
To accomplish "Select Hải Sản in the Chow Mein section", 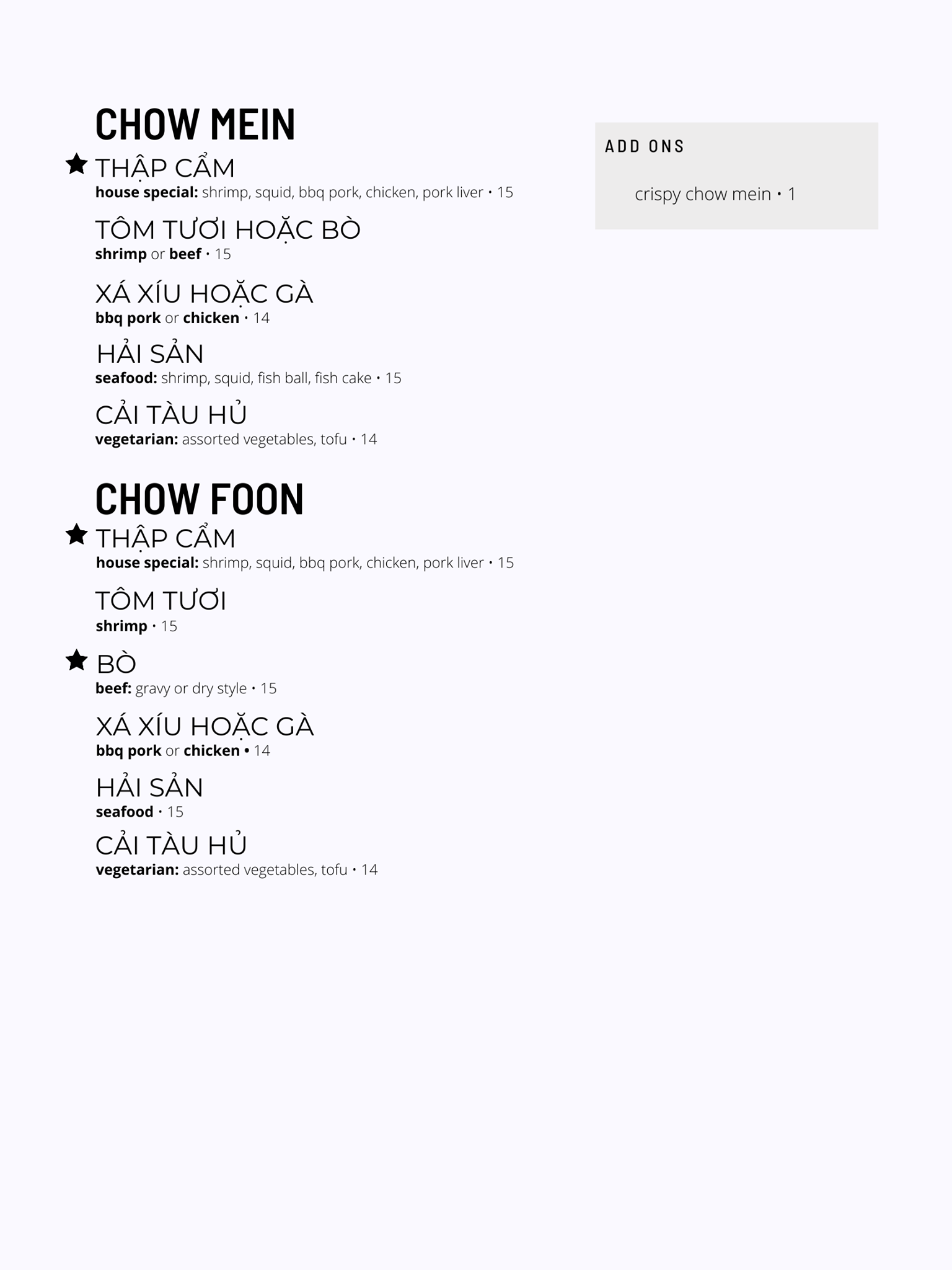I will pyautogui.click(x=150, y=354).
